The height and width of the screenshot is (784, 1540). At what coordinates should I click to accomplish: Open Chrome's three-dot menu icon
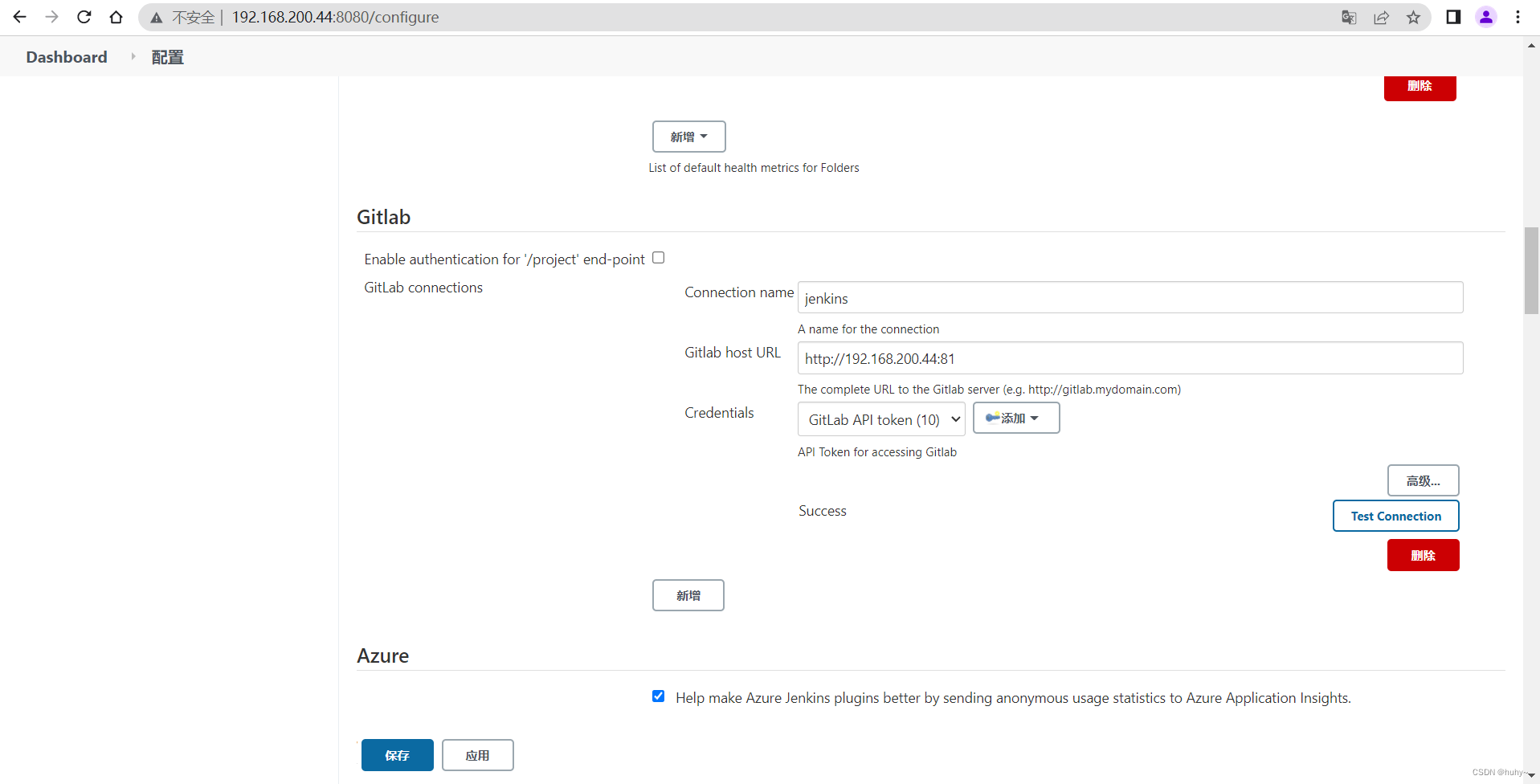pyautogui.click(x=1518, y=17)
